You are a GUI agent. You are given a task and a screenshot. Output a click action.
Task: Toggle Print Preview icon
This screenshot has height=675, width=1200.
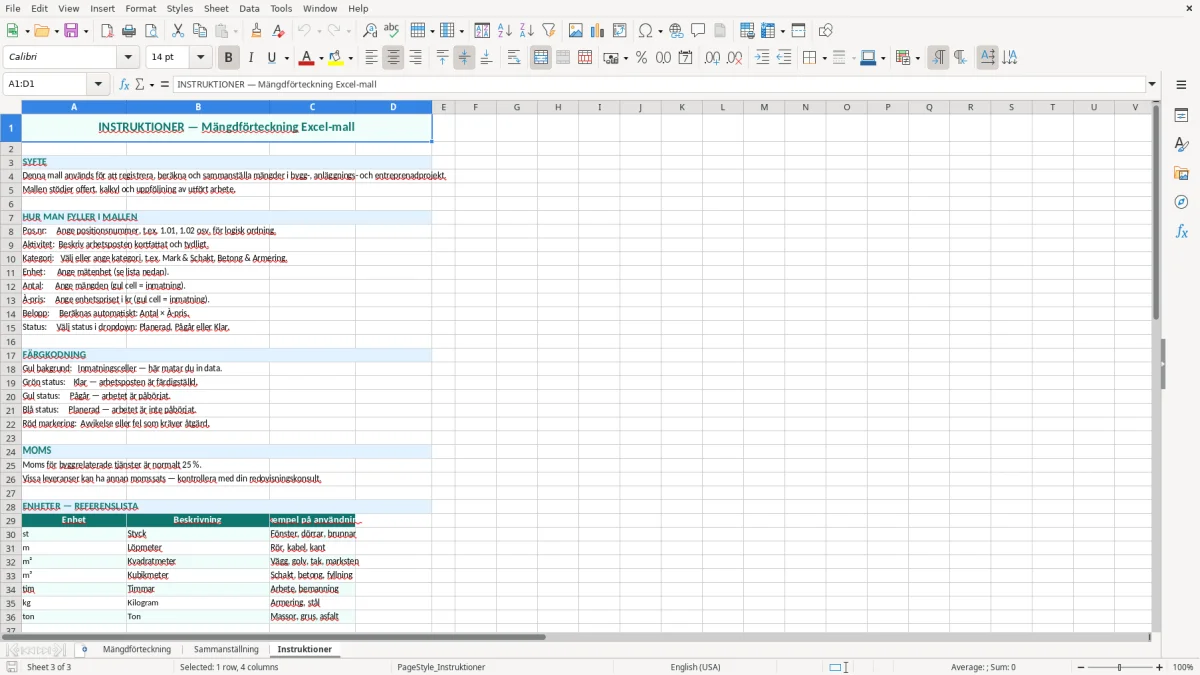tap(151, 31)
